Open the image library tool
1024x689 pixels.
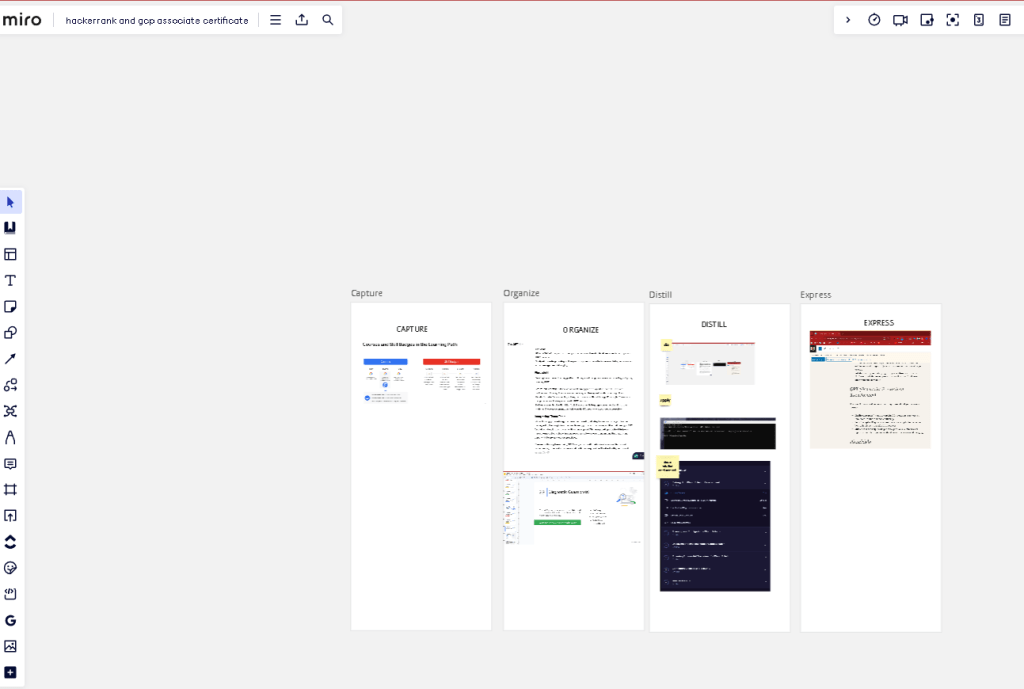(10, 647)
